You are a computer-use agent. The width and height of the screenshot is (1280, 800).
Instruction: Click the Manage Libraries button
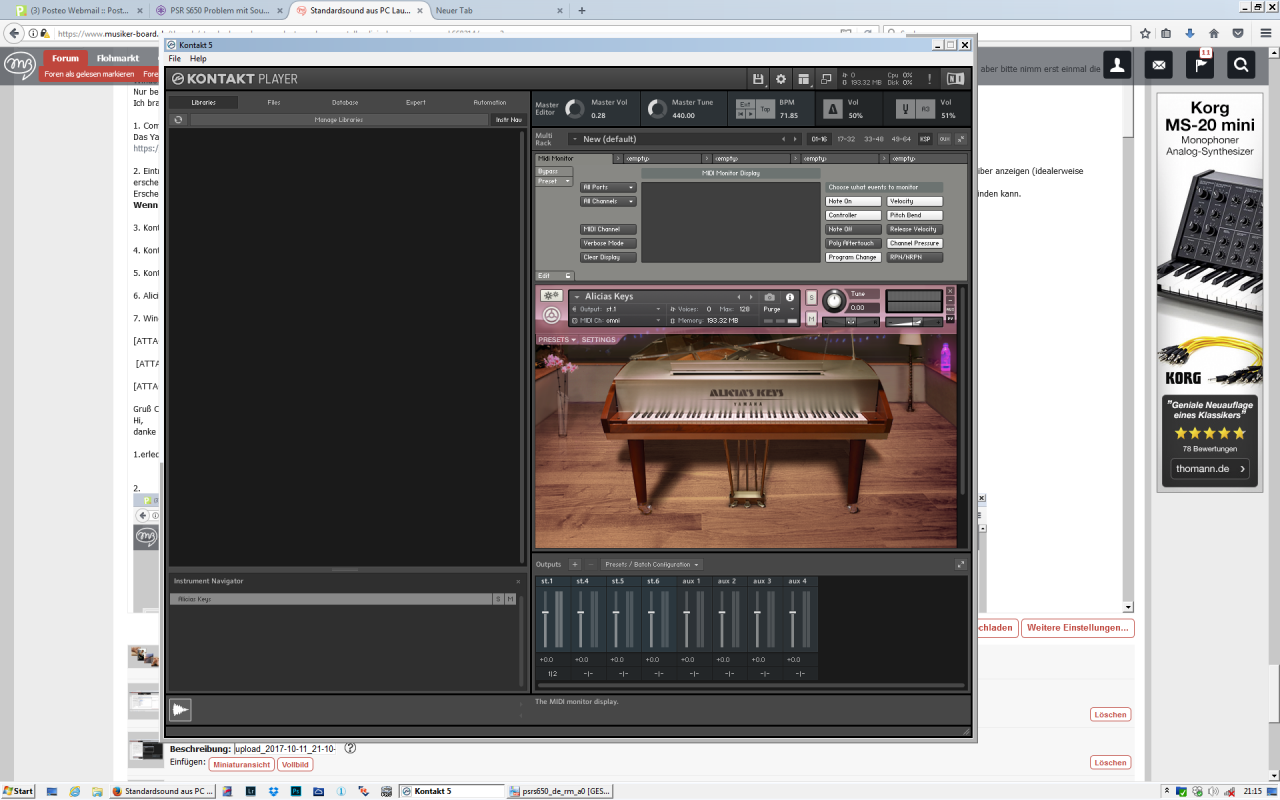[x=339, y=120]
